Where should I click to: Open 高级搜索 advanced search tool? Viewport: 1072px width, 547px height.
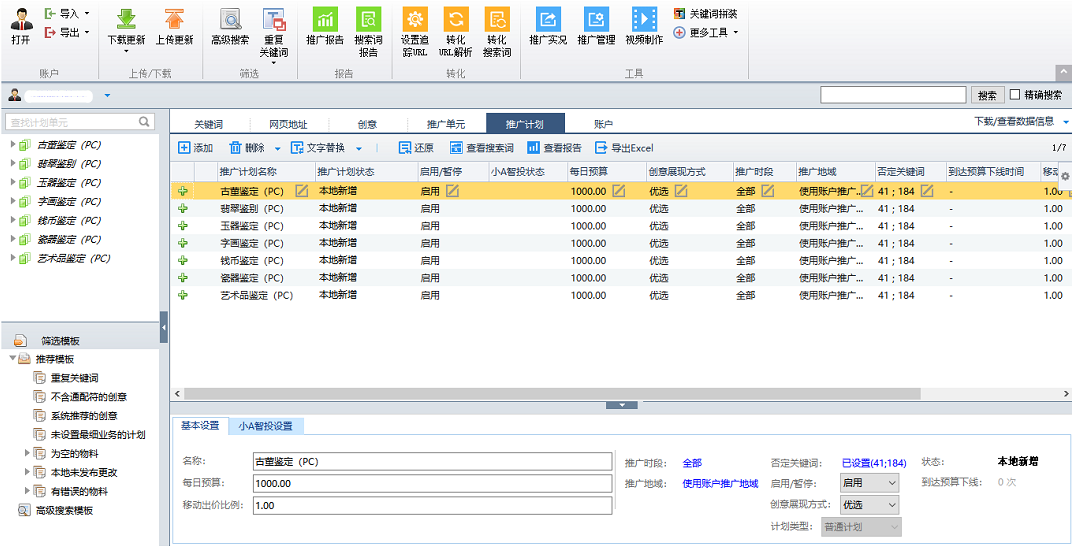point(230,19)
